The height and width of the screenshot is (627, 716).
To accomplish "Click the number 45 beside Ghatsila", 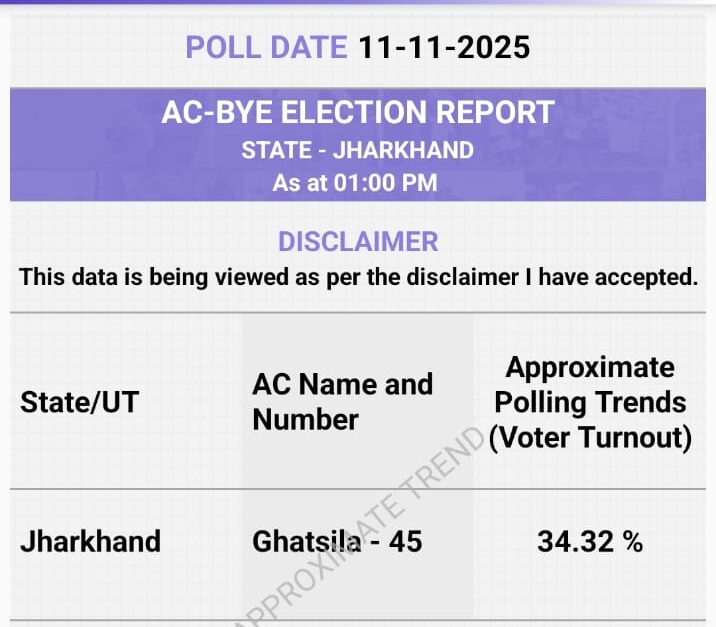I will click(405, 541).
